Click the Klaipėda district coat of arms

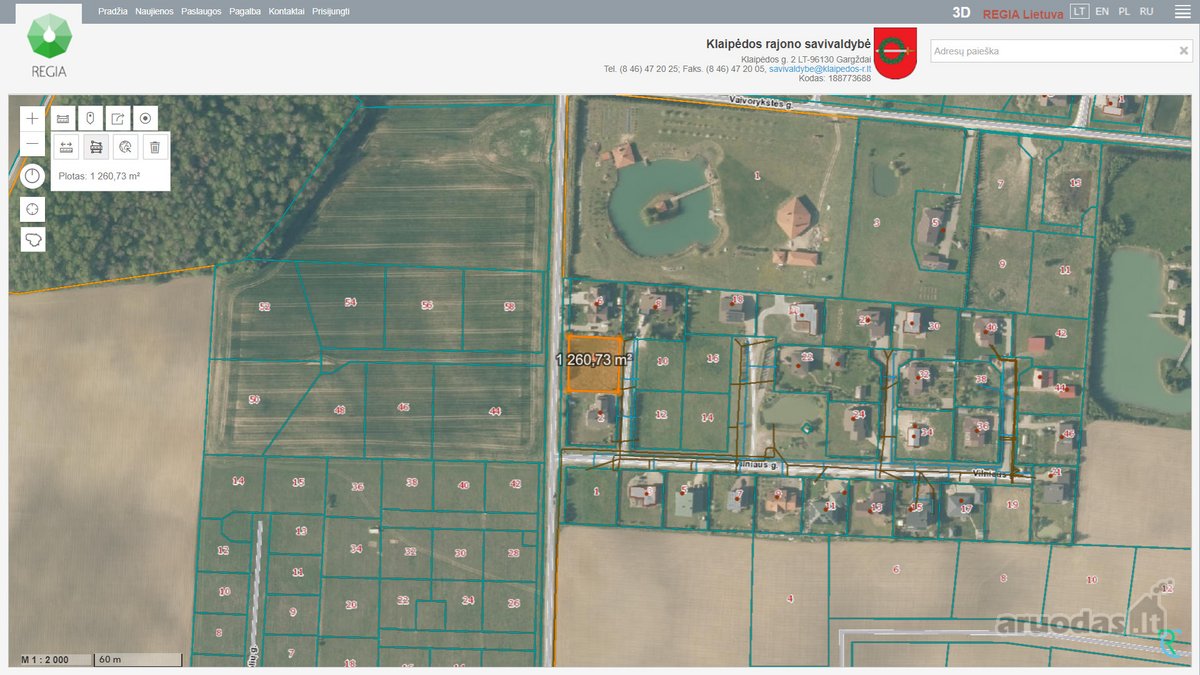[x=896, y=53]
